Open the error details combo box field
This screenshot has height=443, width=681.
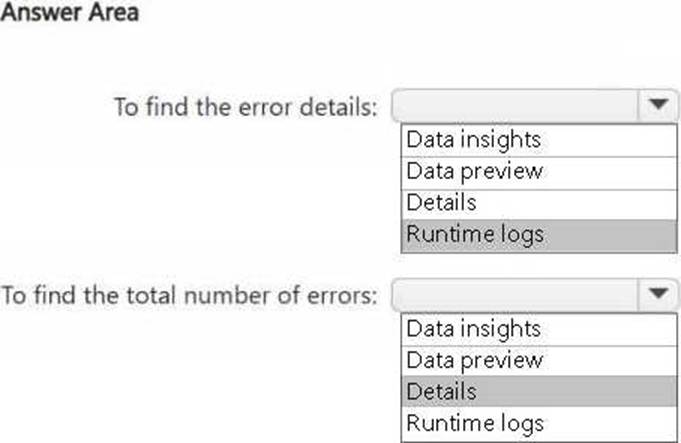point(534,106)
